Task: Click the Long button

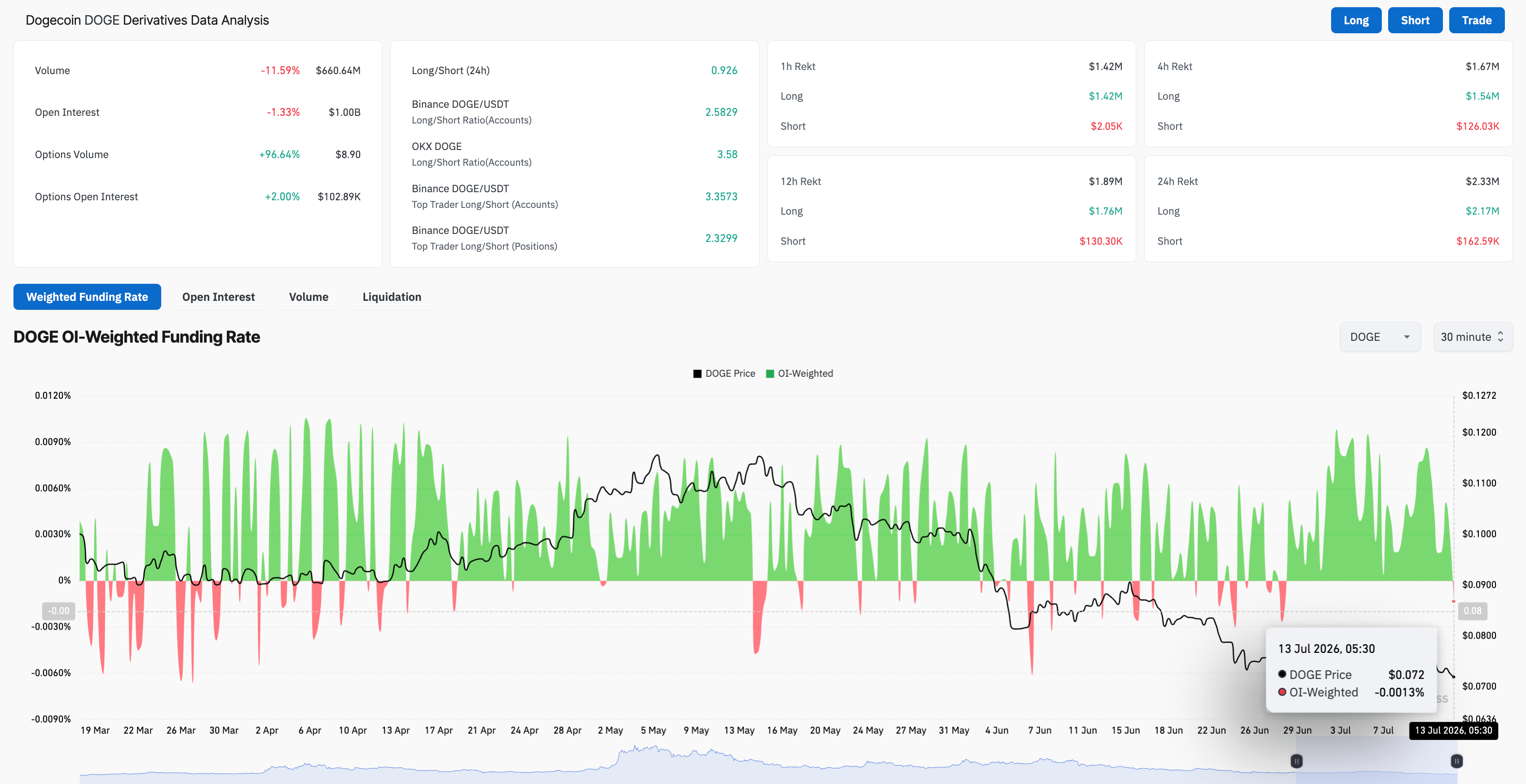Action: (1355, 20)
